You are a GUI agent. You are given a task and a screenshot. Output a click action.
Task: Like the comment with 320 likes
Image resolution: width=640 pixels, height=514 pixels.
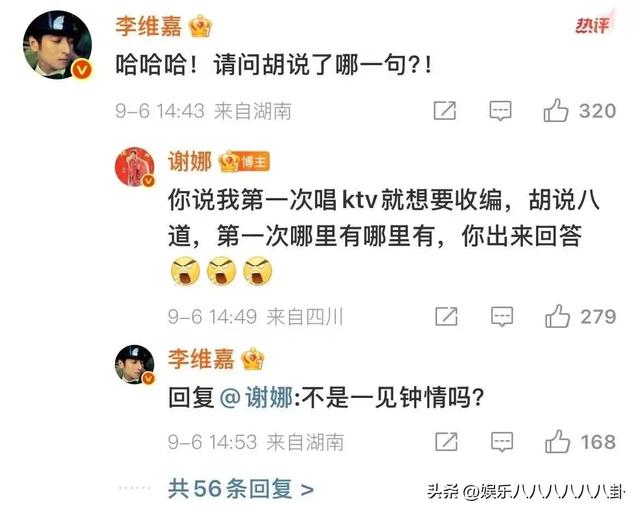pyautogui.click(x=556, y=110)
